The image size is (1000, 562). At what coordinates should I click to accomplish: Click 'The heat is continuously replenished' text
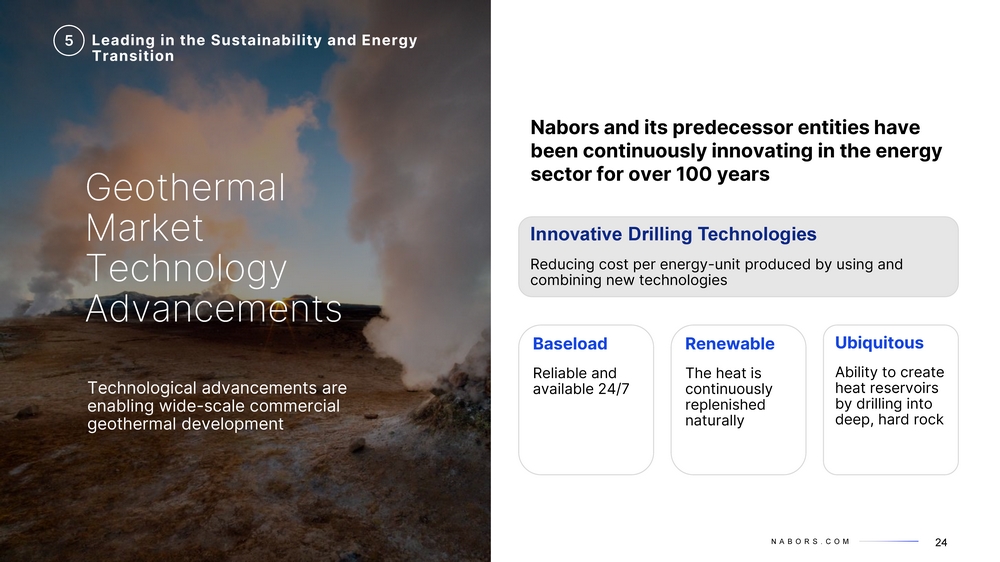click(728, 397)
